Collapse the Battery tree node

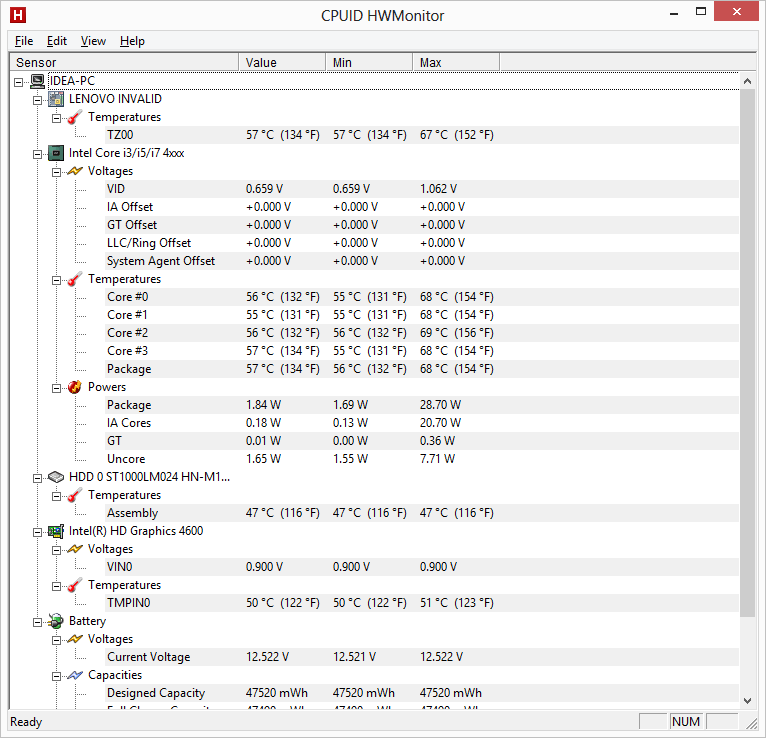[x=38, y=621]
